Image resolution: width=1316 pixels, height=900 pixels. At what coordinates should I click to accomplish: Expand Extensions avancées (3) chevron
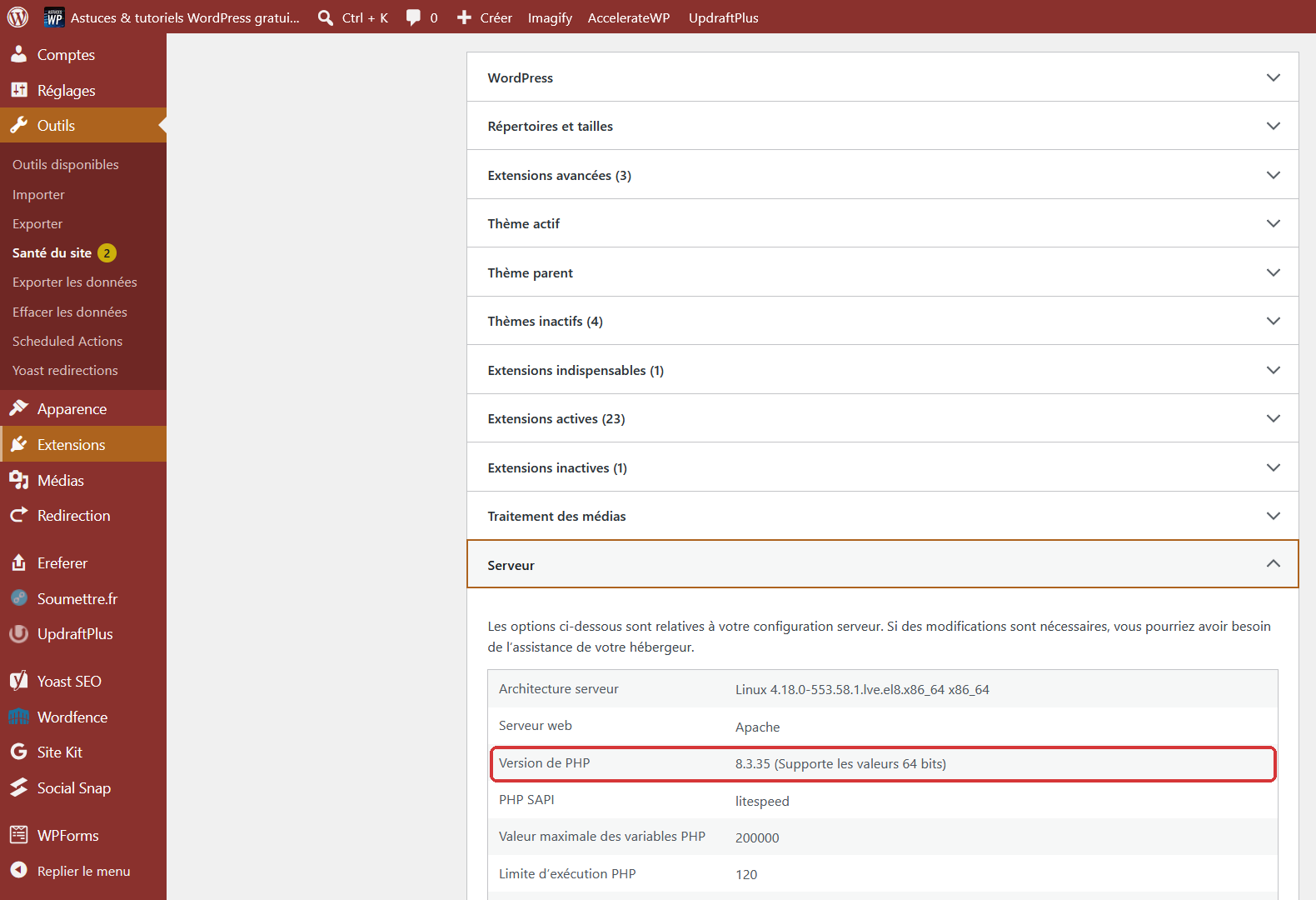click(1273, 175)
